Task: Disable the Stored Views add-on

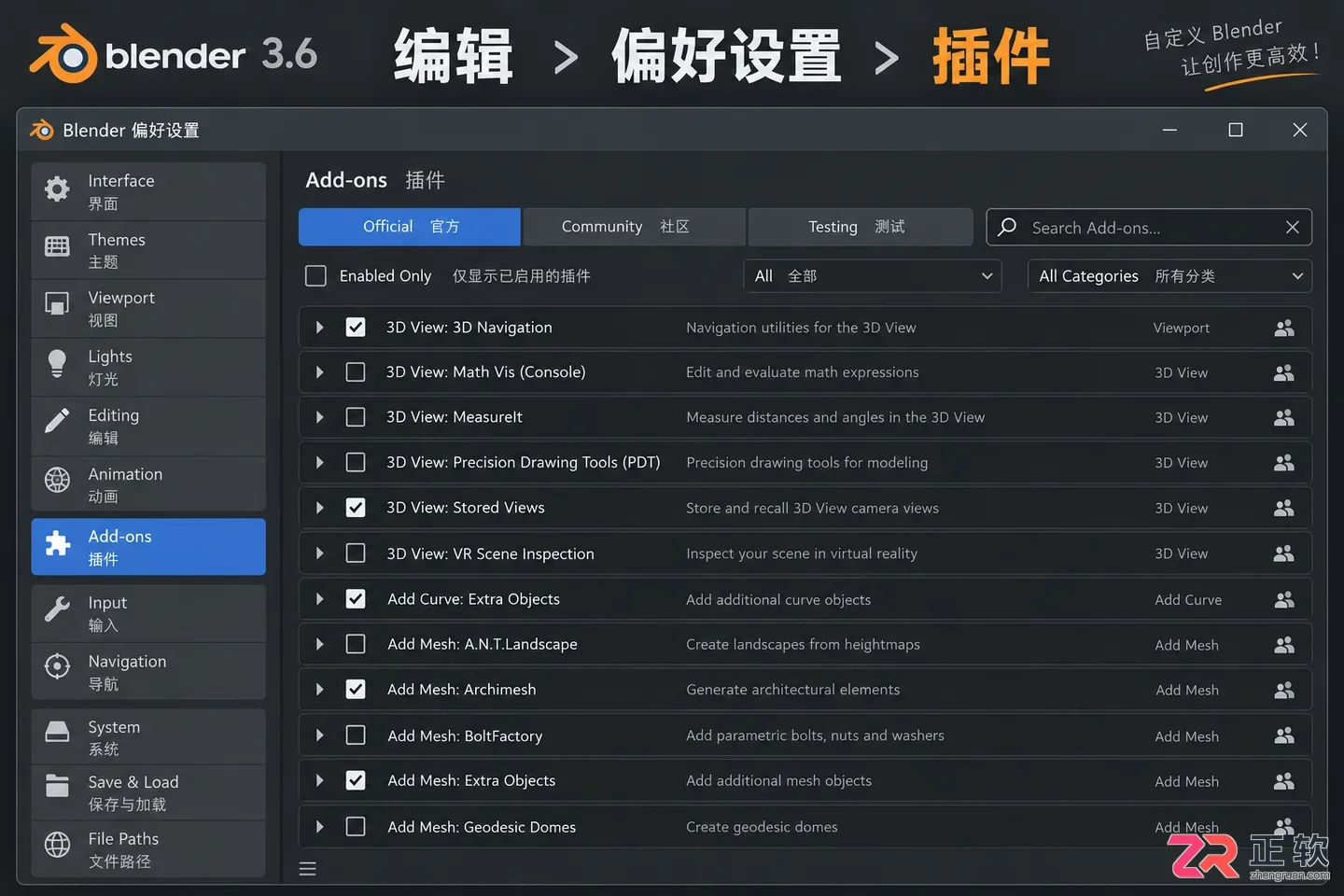Action: [x=356, y=508]
